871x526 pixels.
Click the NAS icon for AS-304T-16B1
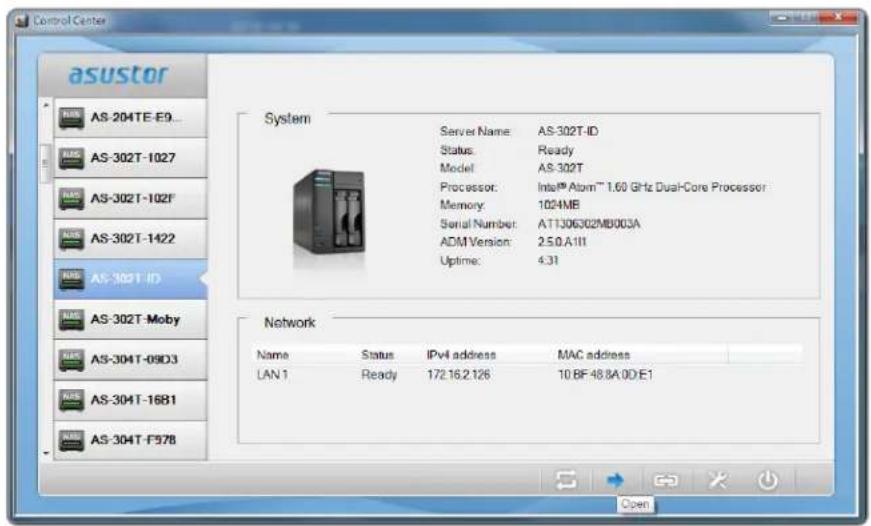(x=71, y=400)
